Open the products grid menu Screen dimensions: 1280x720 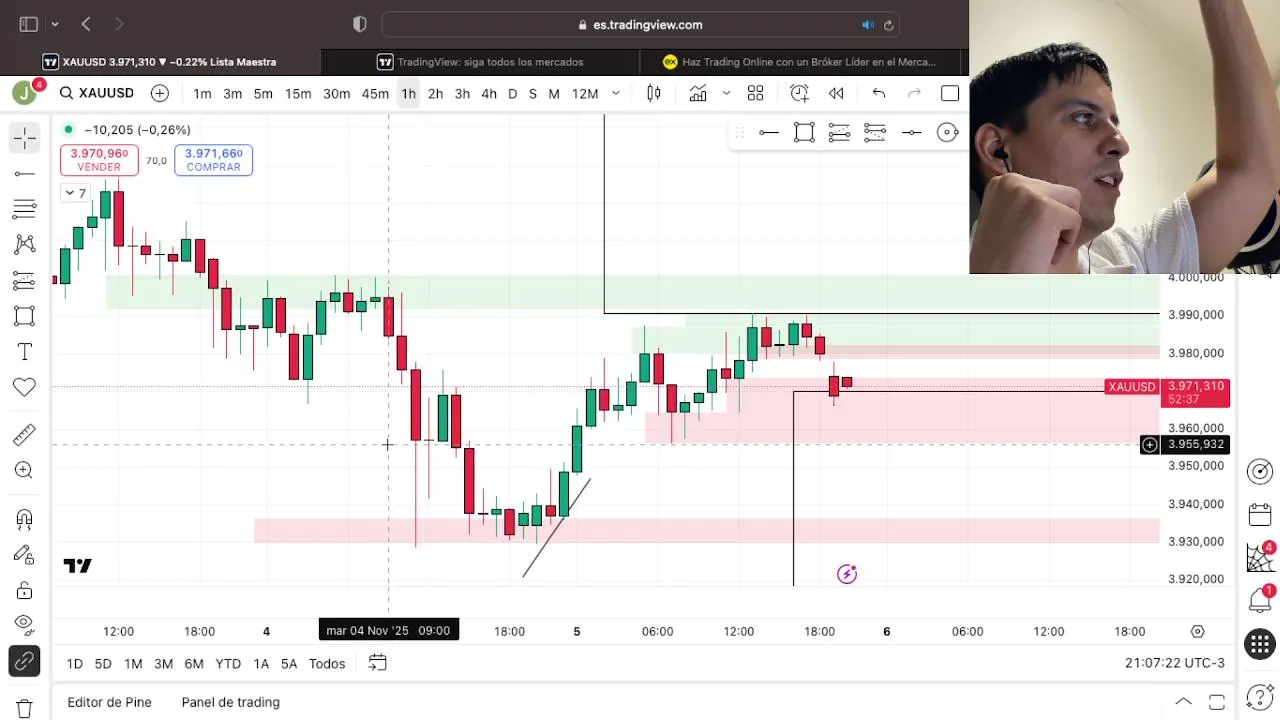point(1260,644)
